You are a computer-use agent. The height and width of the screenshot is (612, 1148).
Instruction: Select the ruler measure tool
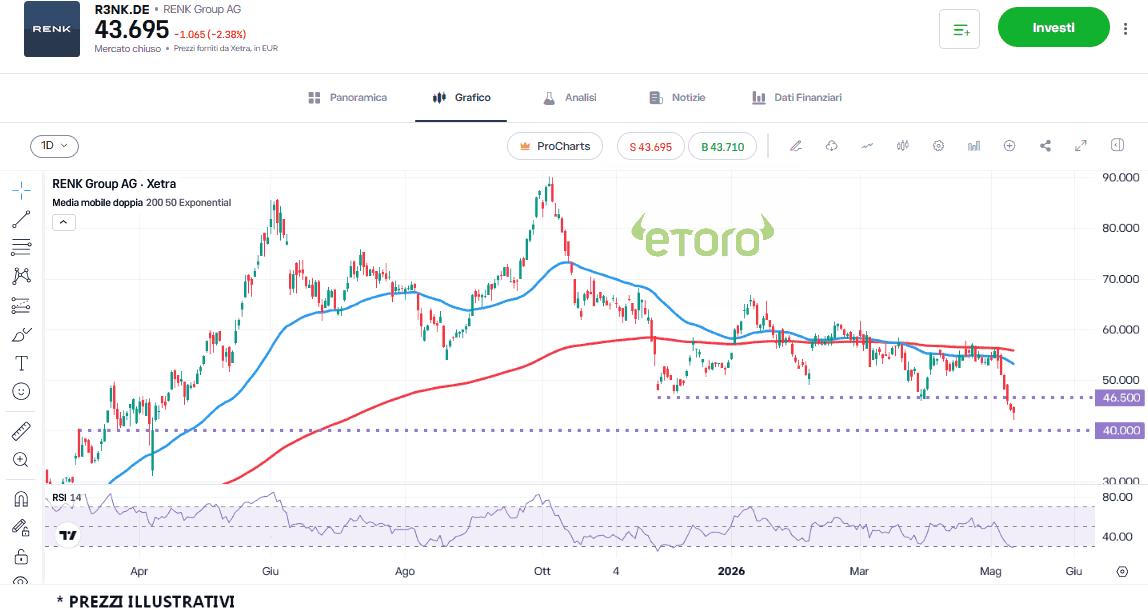coord(21,431)
